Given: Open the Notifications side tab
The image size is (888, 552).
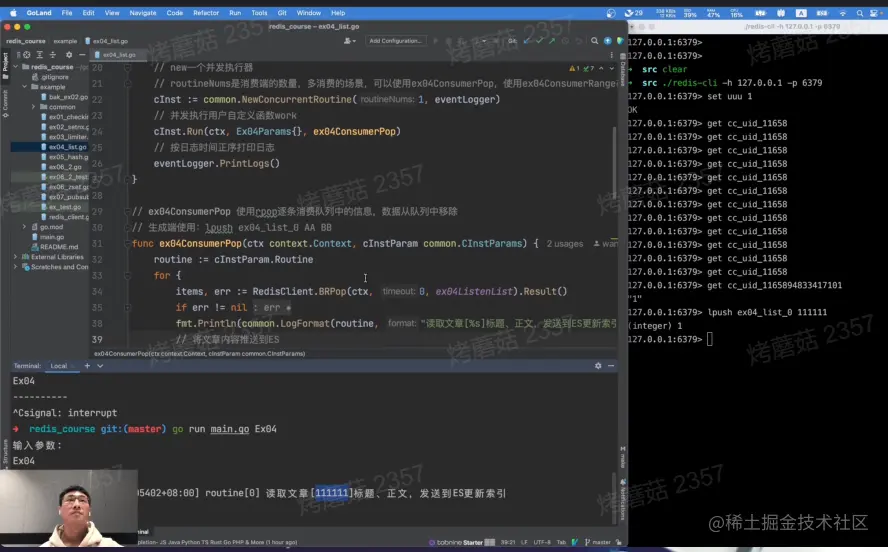Looking at the screenshot, I should pyautogui.click(x=622, y=499).
